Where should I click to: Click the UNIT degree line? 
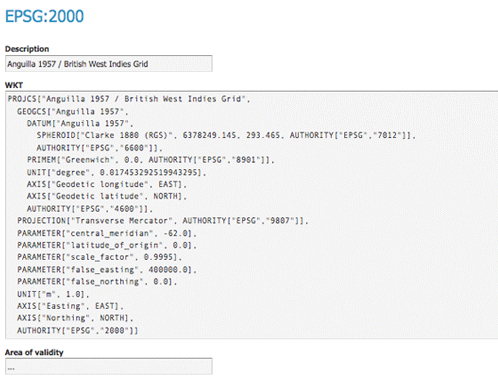point(116,172)
